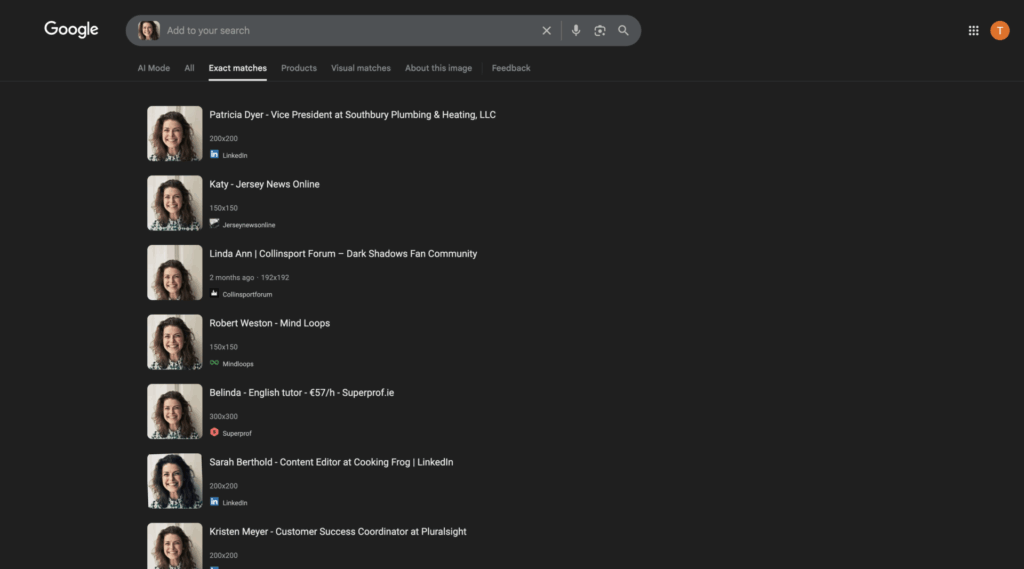Open the About this image tab
Image resolution: width=1024 pixels, height=569 pixels.
[x=438, y=68]
